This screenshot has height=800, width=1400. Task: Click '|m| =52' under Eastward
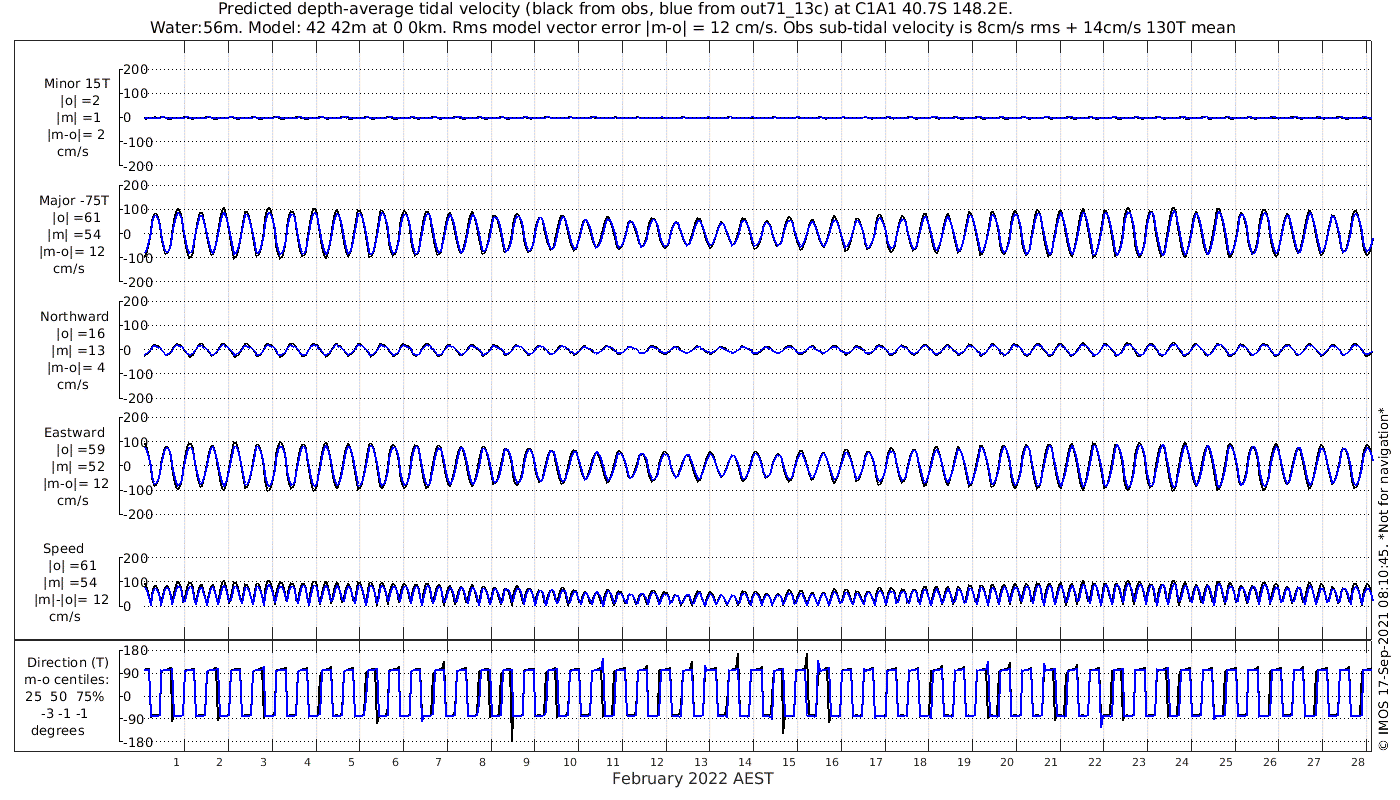point(79,467)
